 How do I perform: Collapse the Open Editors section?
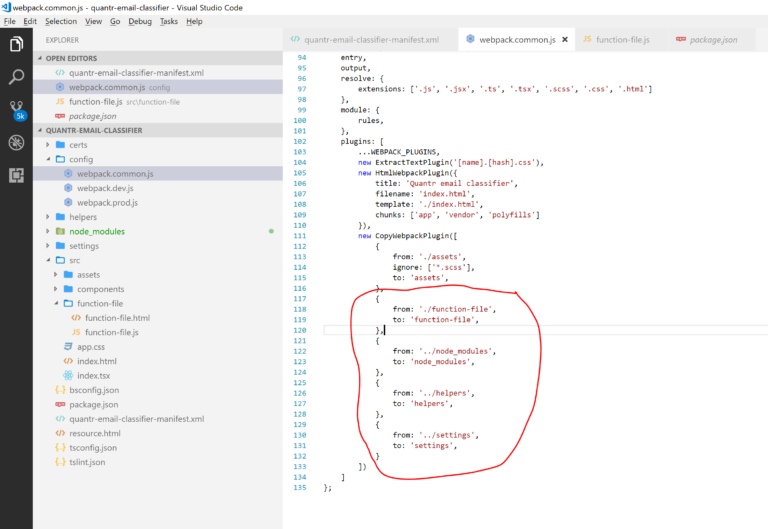[40, 58]
